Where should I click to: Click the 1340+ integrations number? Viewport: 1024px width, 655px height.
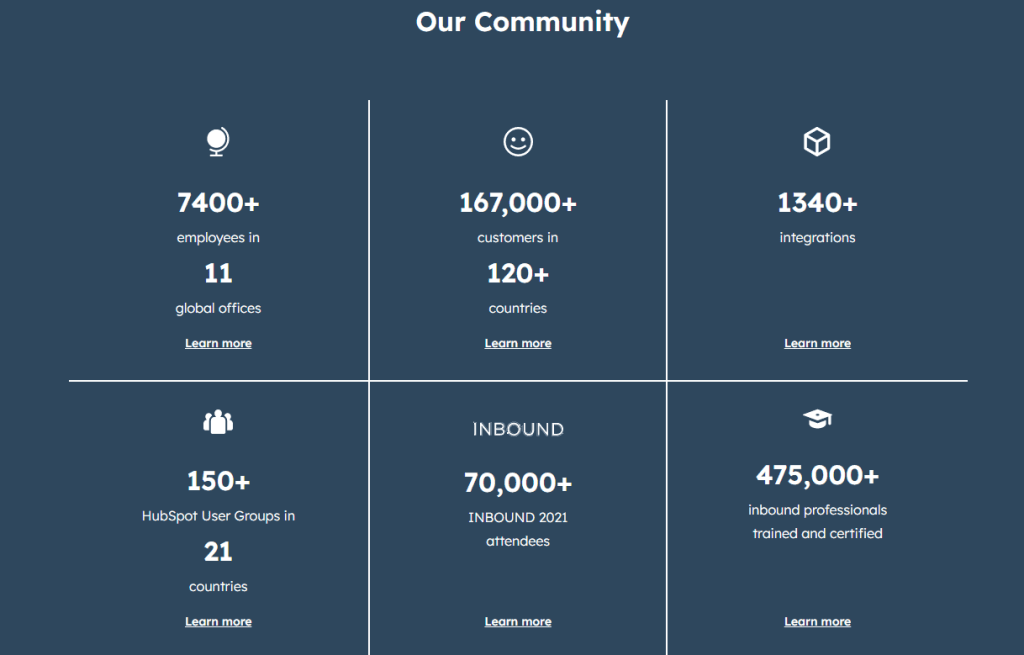point(817,203)
